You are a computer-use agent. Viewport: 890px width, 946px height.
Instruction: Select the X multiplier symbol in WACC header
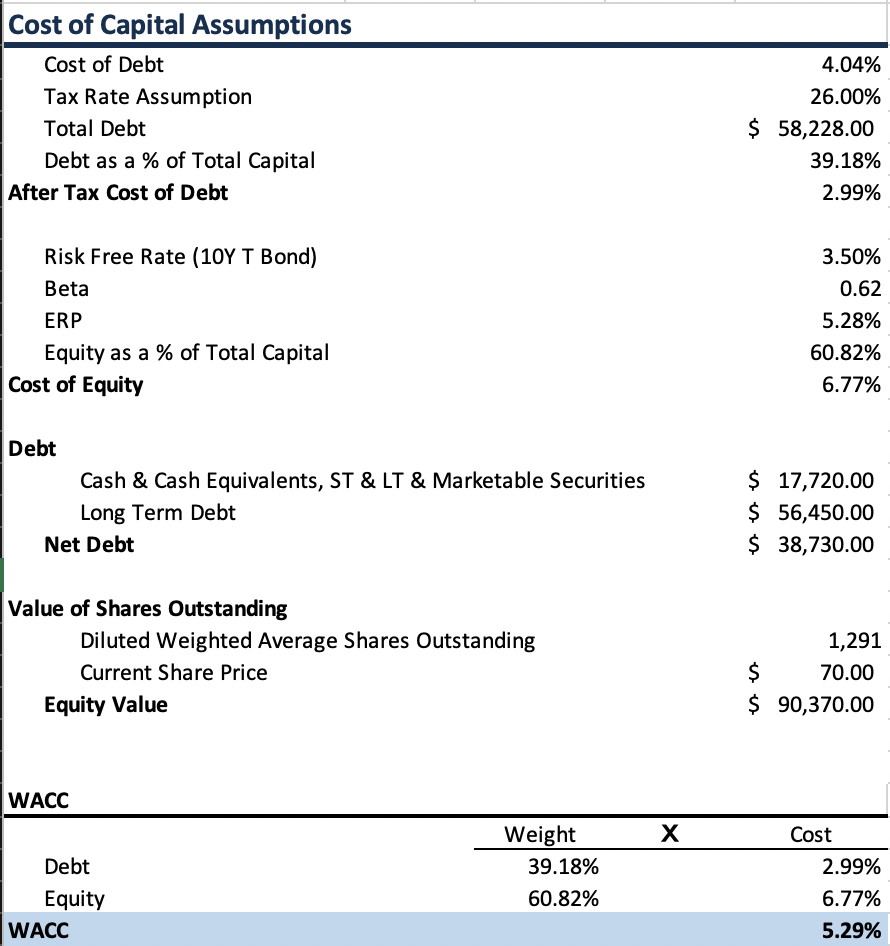pyautogui.click(x=670, y=832)
